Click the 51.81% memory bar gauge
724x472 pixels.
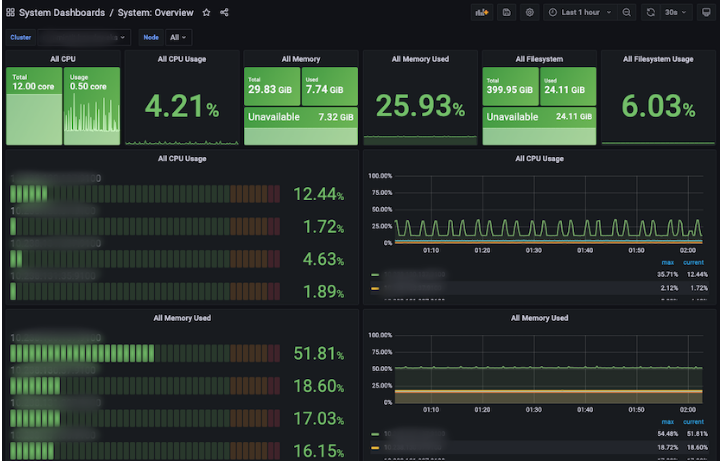click(x=145, y=353)
